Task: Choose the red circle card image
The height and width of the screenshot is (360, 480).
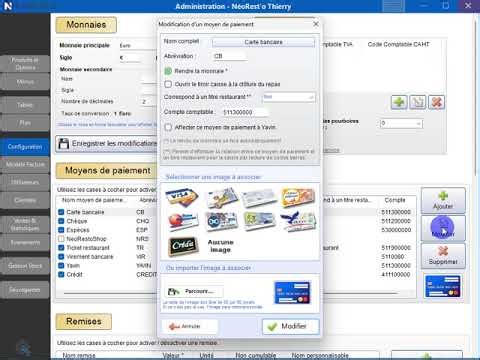Action: tap(182, 221)
